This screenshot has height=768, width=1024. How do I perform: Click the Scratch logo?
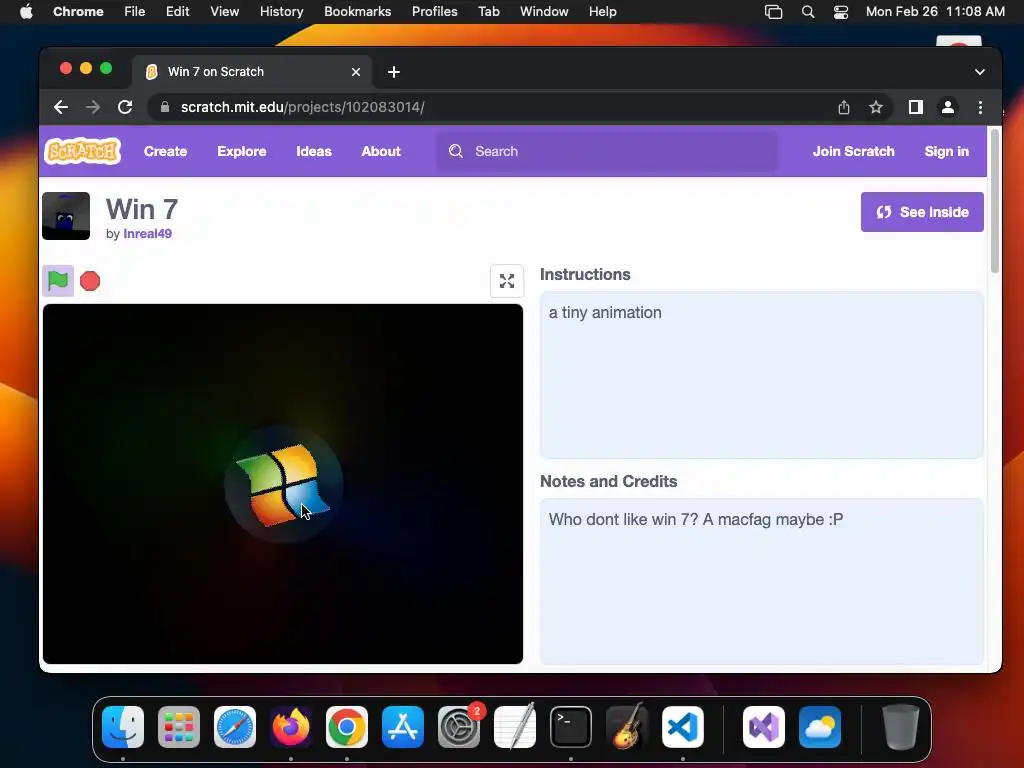83,151
